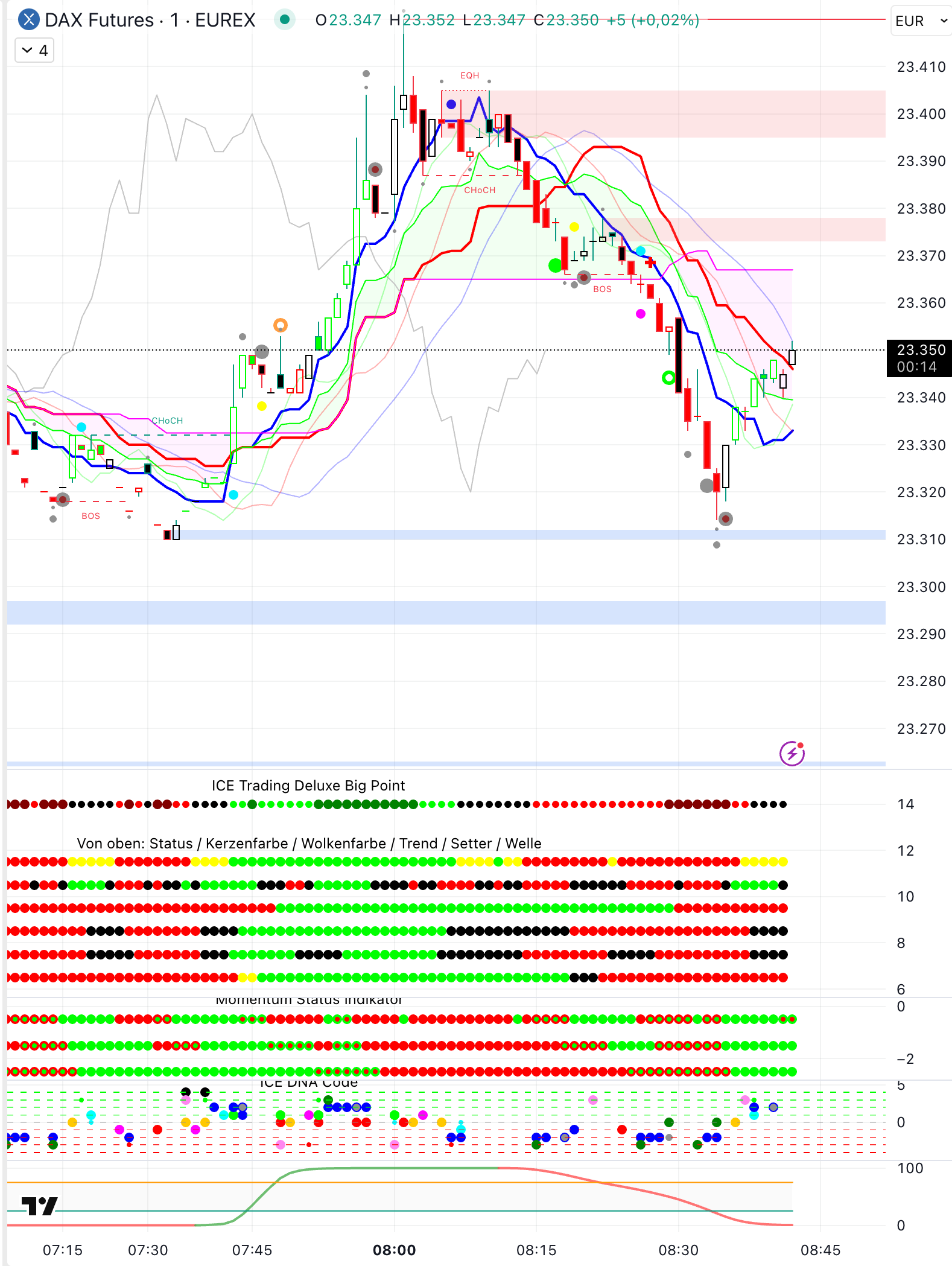Click the current price label 23.350
952x1266 pixels.
(919, 350)
